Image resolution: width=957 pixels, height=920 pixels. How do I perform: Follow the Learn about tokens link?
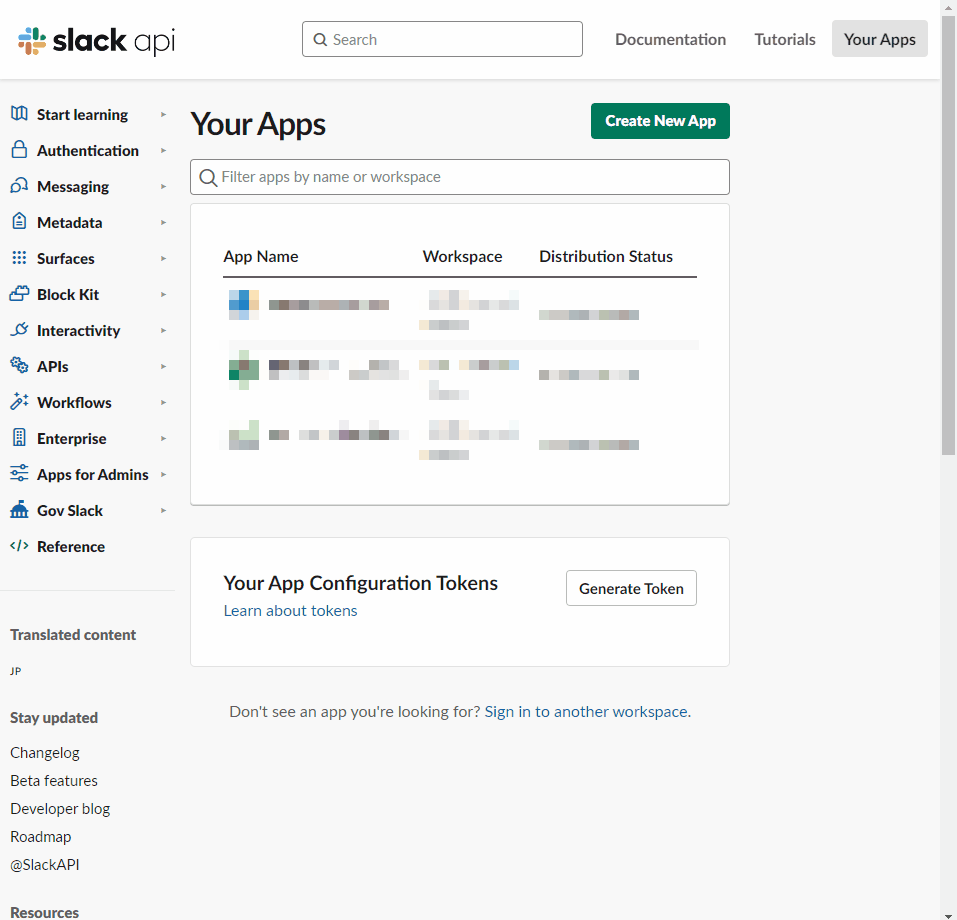(x=291, y=610)
